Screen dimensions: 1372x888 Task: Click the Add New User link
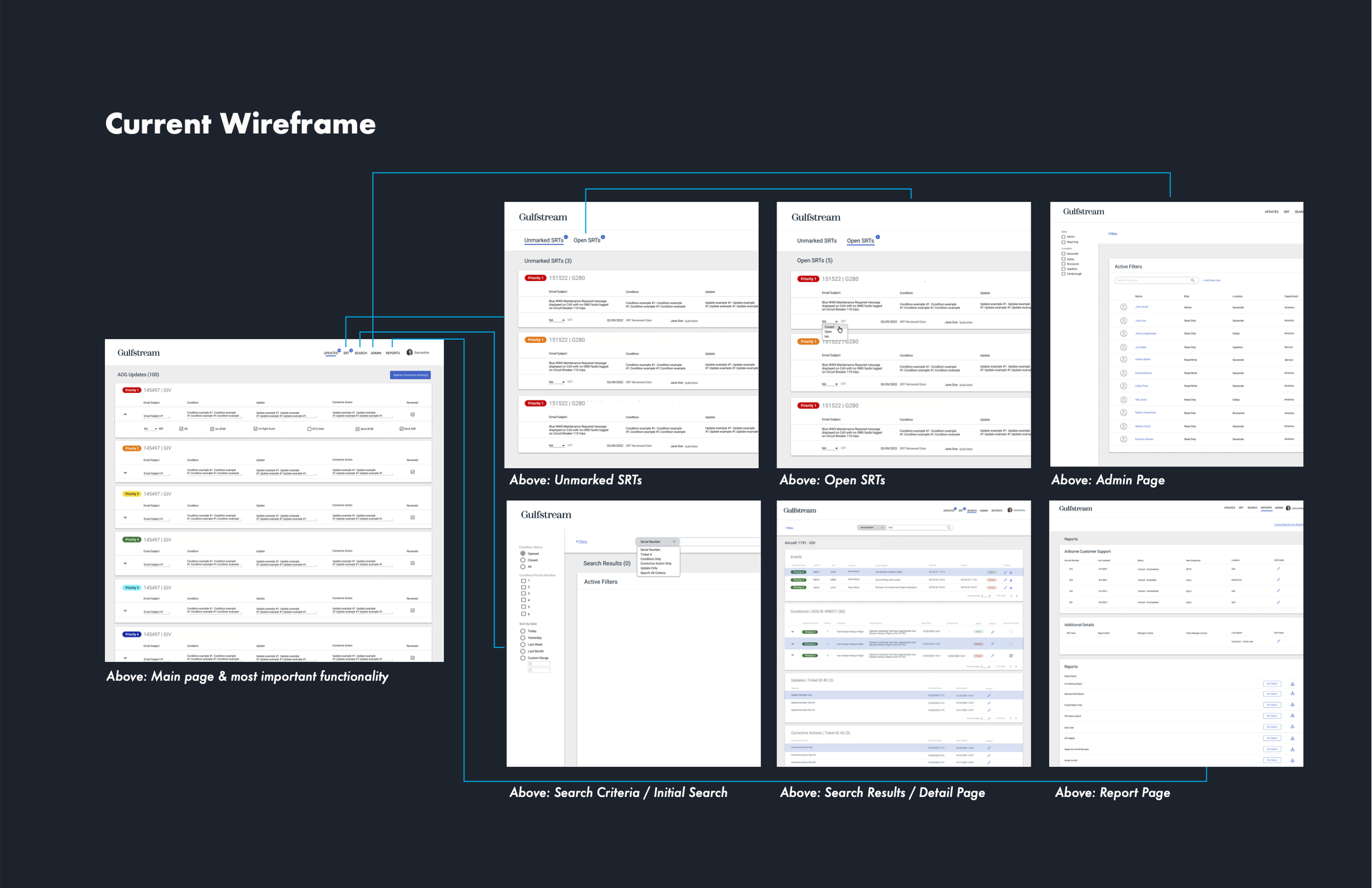point(1211,280)
